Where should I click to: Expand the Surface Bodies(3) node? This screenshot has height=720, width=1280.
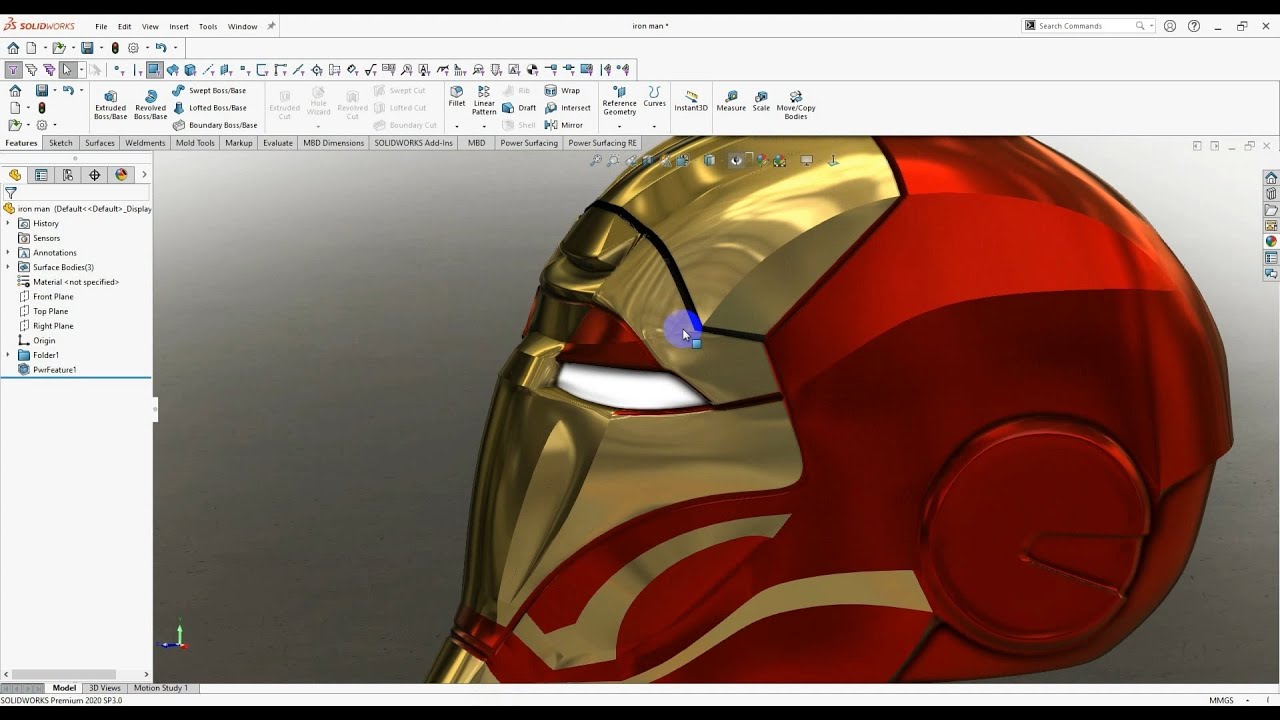coord(8,267)
